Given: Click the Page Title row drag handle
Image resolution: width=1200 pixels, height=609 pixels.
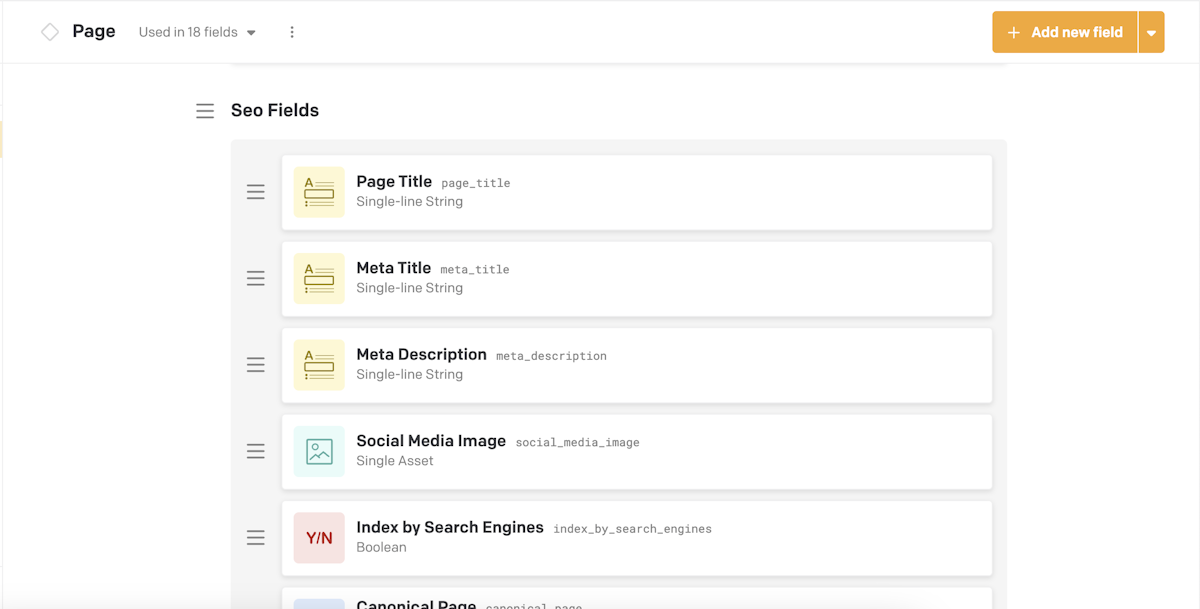Looking at the screenshot, I should 256,192.
